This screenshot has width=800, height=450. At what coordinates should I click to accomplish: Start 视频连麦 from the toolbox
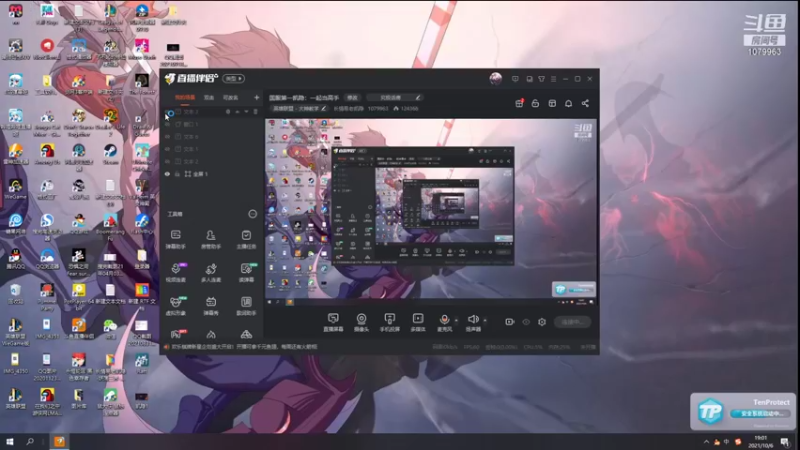(176, 272)
